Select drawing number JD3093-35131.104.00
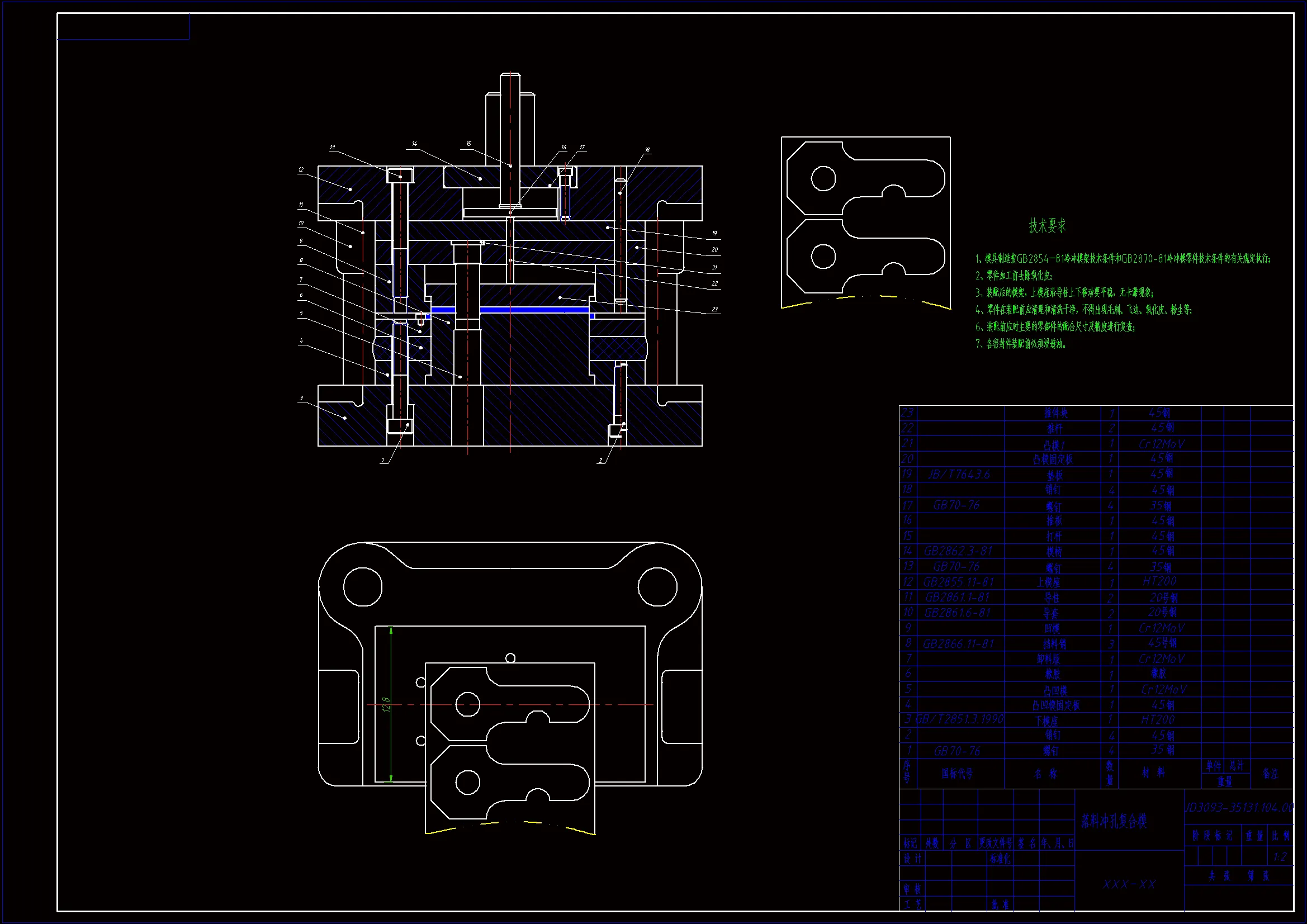Viewport: 1307px width, 924px height. click(1239, 807)
